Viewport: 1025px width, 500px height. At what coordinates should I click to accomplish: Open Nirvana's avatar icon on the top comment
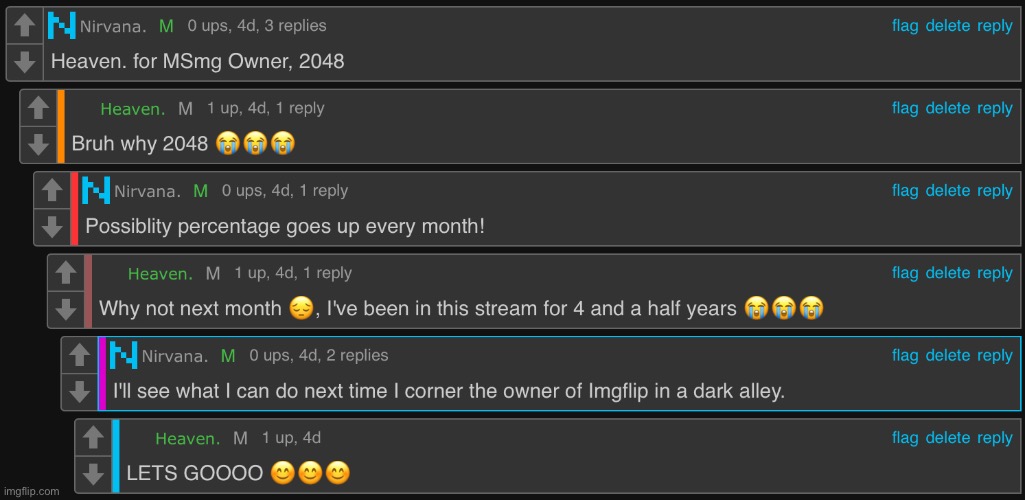click(x=62, y=26)
